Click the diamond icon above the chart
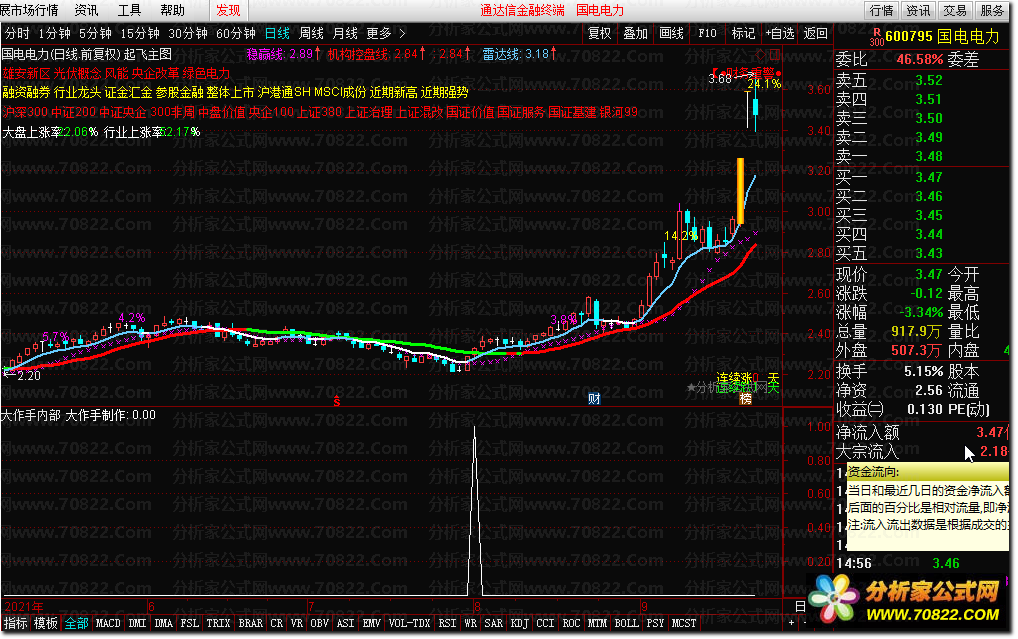1018x639 pixels. (x=762, y=55)
